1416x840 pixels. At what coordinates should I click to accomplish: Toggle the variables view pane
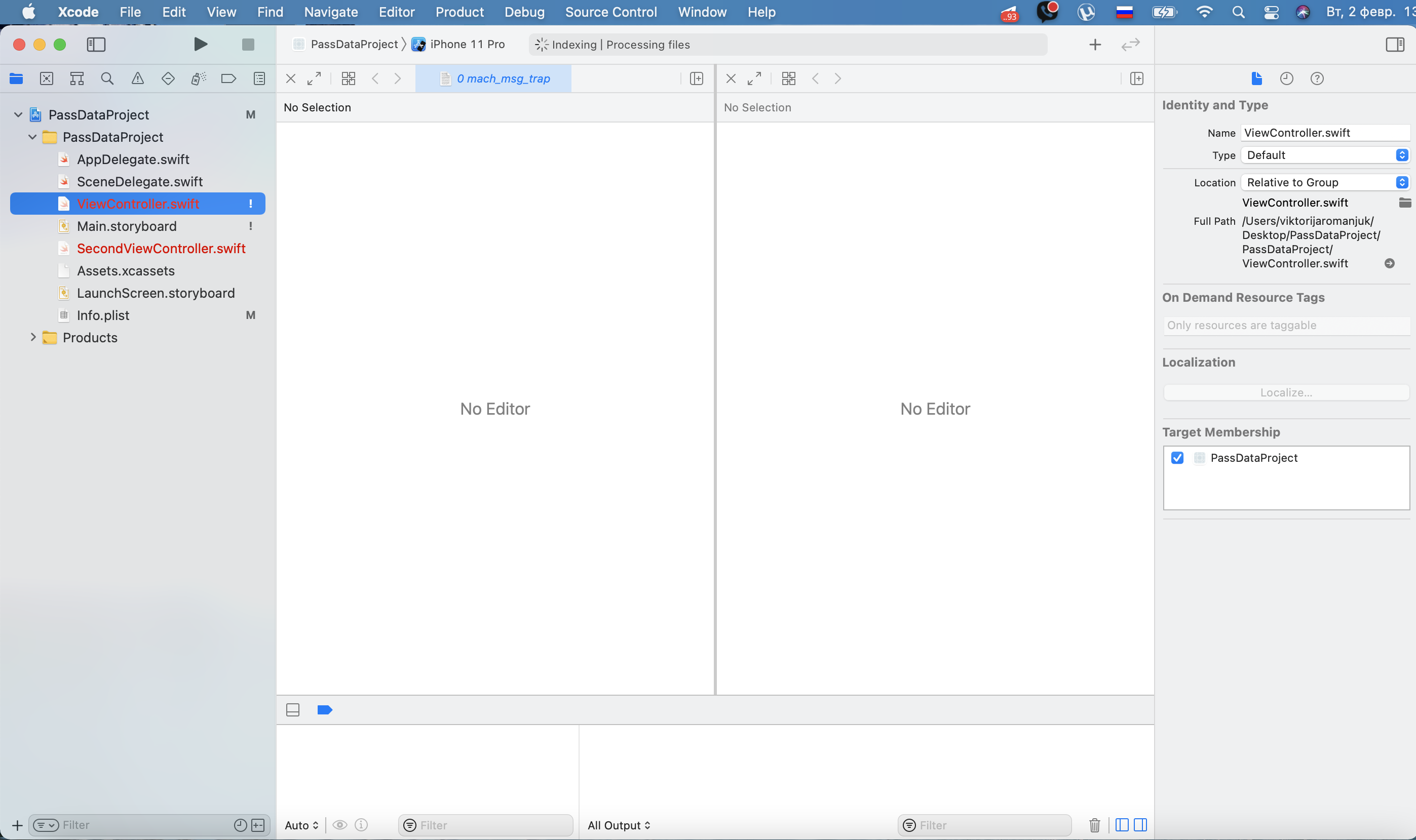1122,825
